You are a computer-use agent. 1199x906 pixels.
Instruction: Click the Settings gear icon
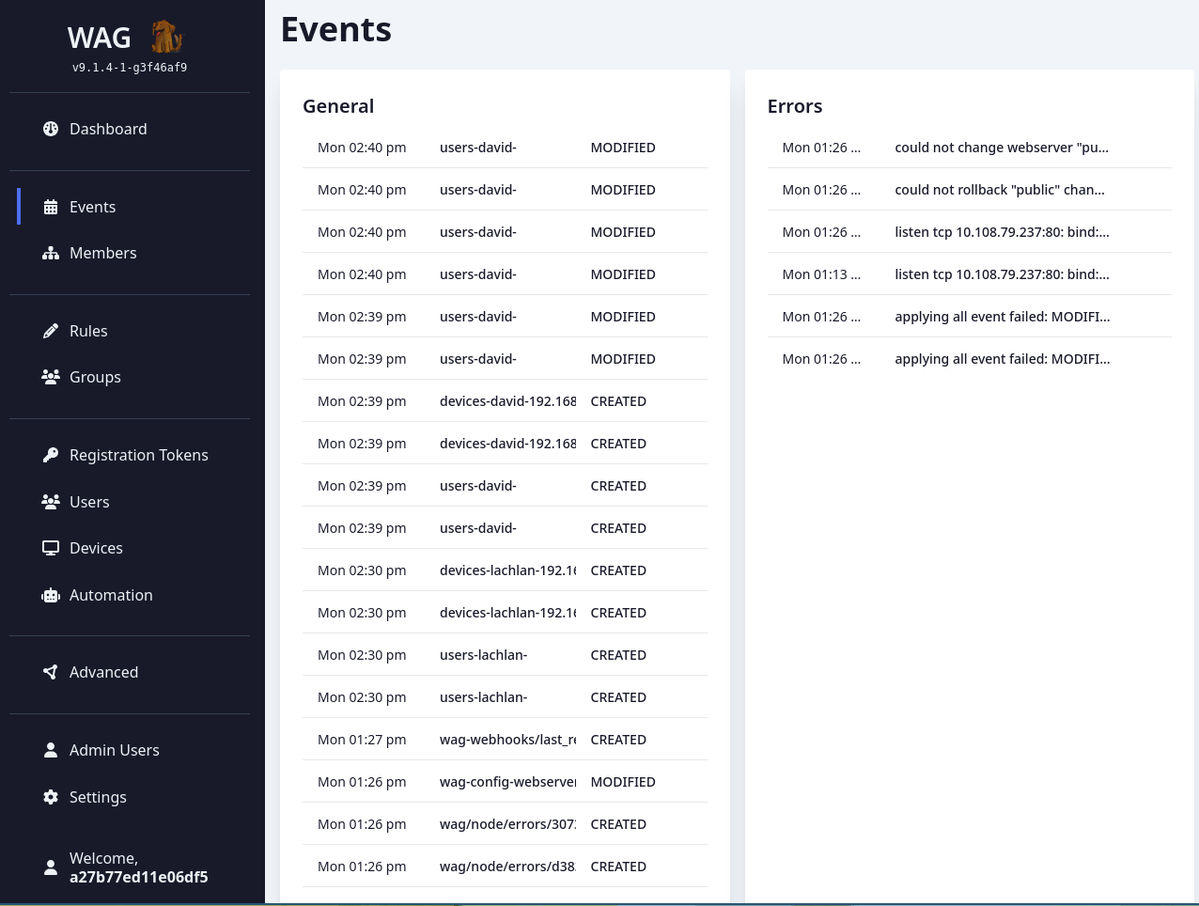coord(51,797)
